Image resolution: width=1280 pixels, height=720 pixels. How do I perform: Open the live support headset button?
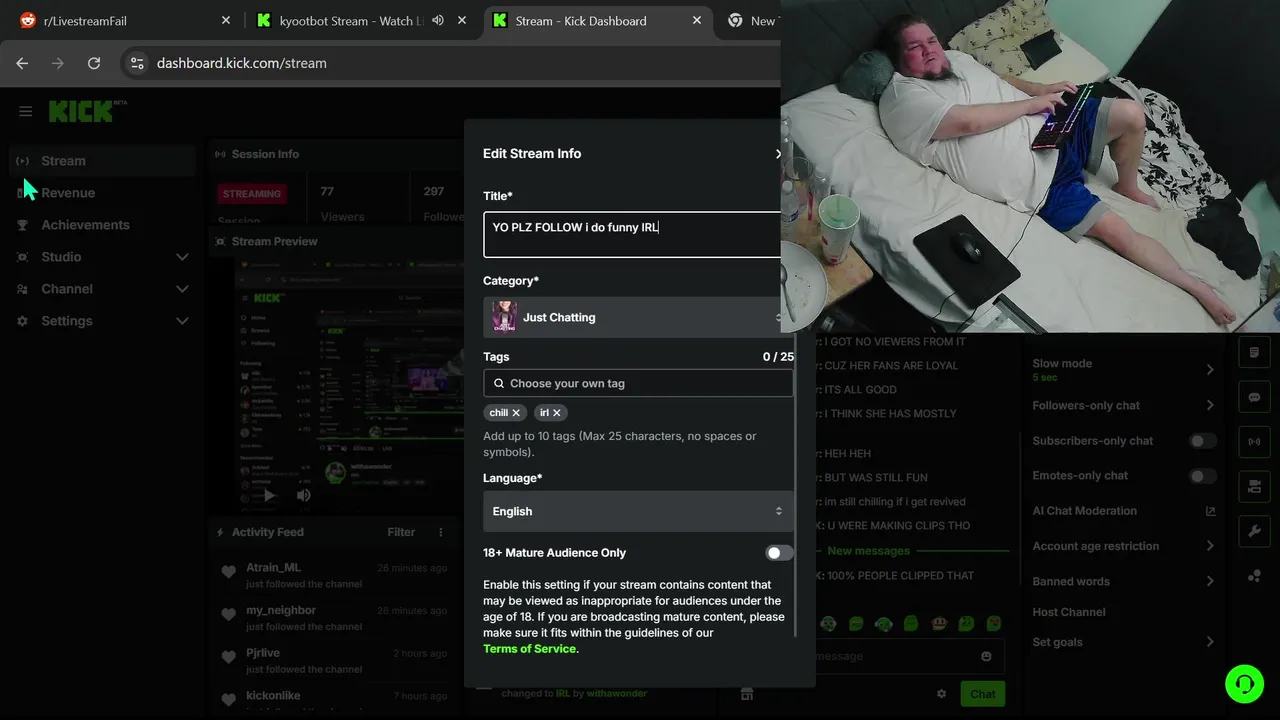tap(1244, 684)
